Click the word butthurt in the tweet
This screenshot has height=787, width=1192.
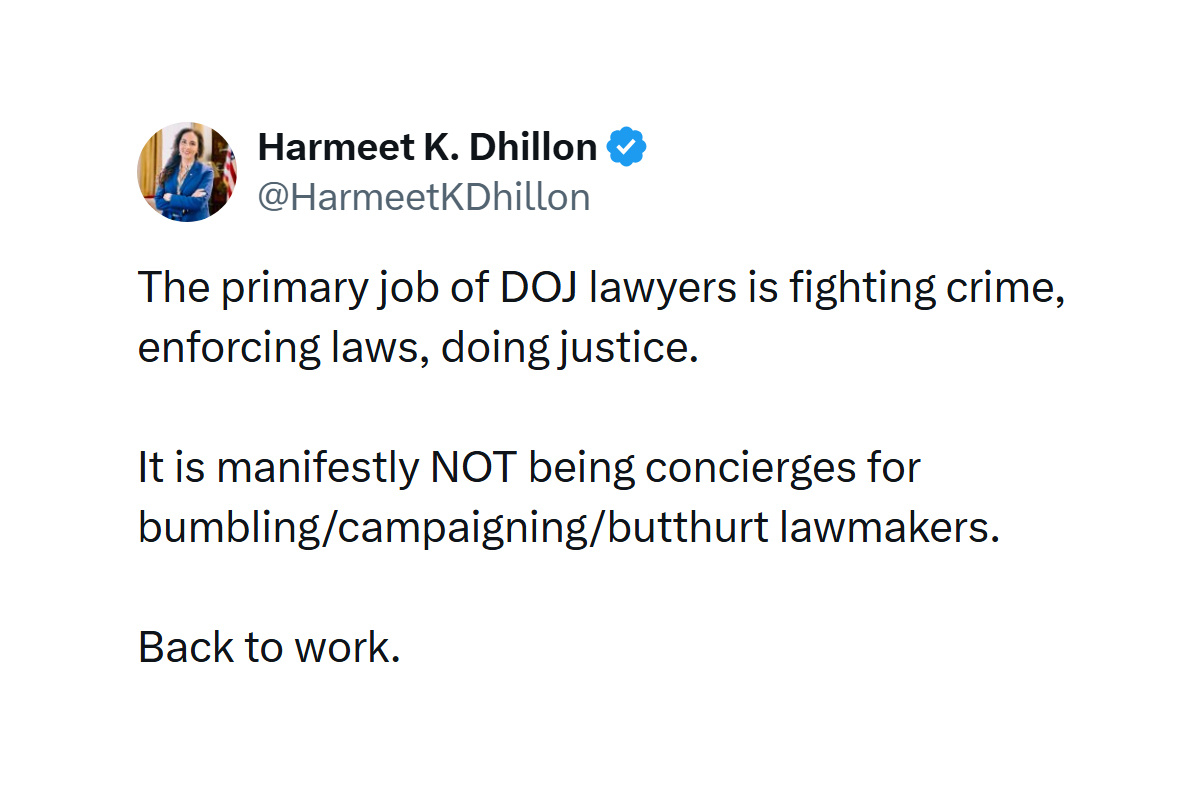687,528
